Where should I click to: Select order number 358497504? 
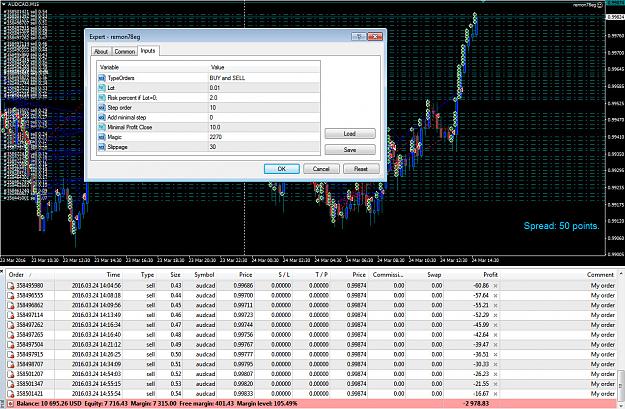coord(30,344)
